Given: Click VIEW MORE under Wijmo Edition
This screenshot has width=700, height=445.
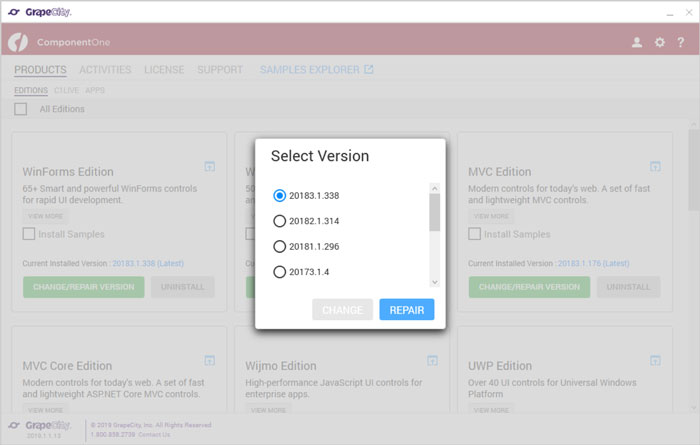Looking at the screenshot, I should (268, 410).
